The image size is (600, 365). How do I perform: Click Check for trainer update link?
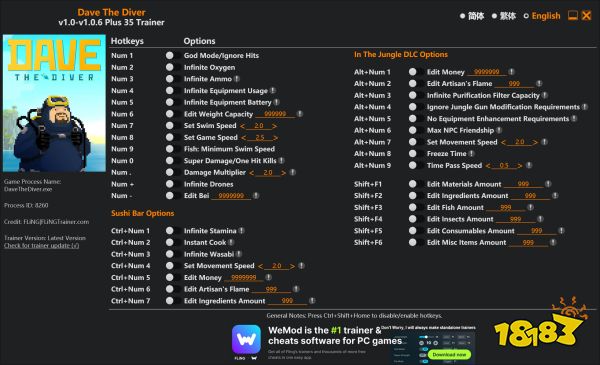click(x=42, y=246)
